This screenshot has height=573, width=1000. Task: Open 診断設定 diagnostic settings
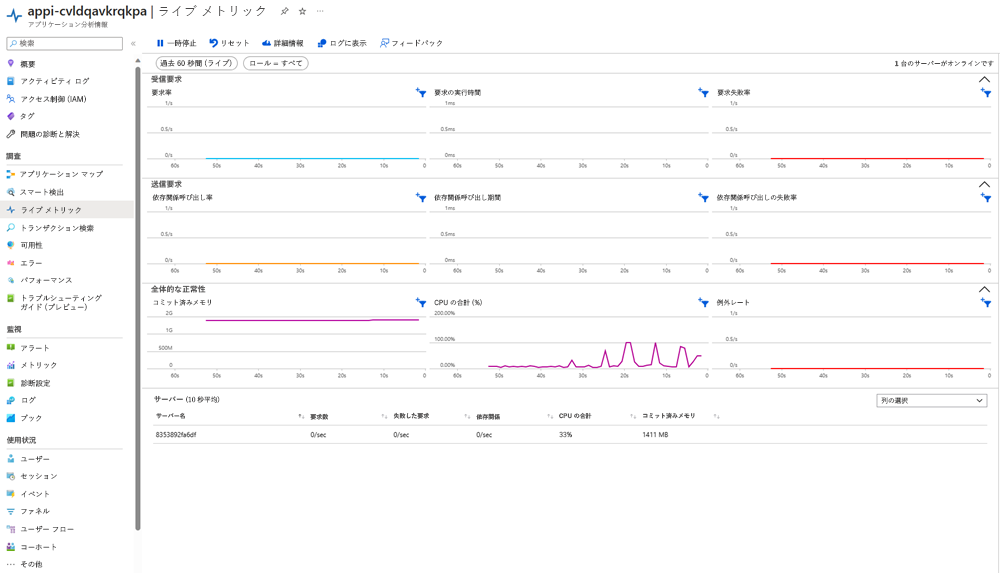(x=35, y=383)
